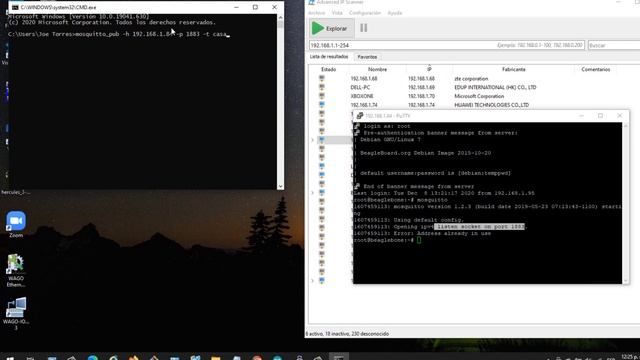This screenshot has width=640, height=360.
Task: Click the HUAWEI TECHNOLOGIES manufacturer cell
Action: 491,105
